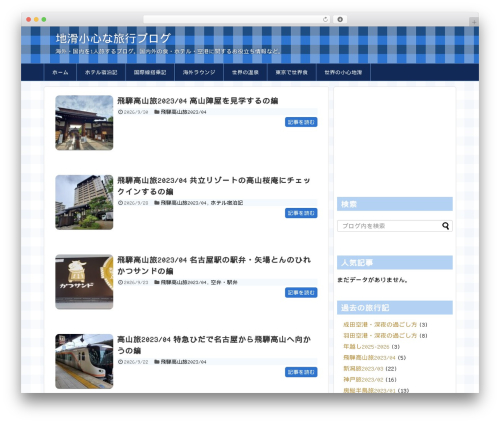This screenshot has height=423, width=500.
Task: Open the 特急ひだで名古屋から article title
Action: click(214, 345)
